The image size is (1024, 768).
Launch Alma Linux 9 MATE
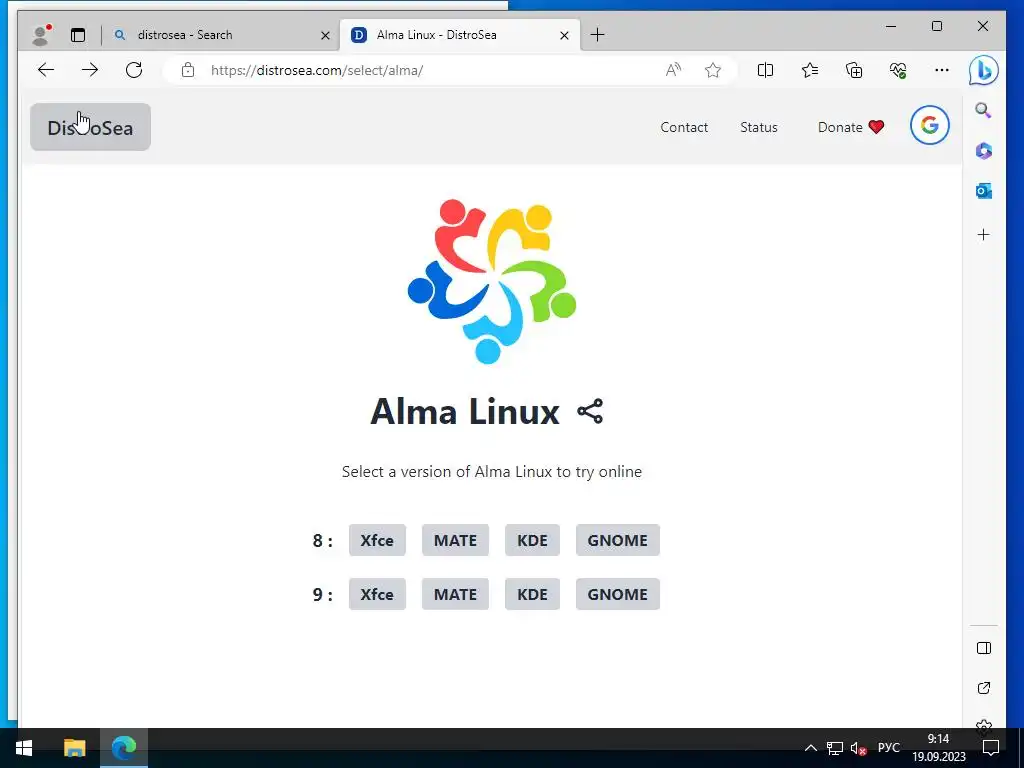coord(455,594)
